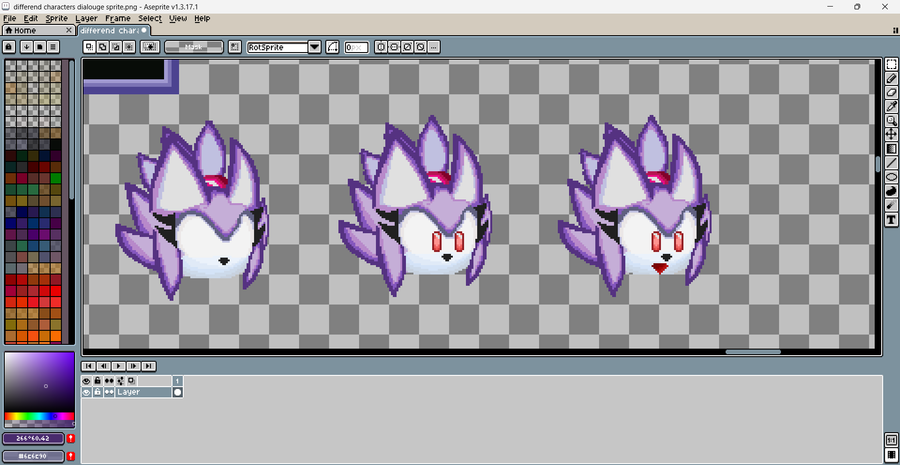Viewport: 900px width, 465px height.
Task: Click the sort and gradients palette icon
Action: pos(26,46)
